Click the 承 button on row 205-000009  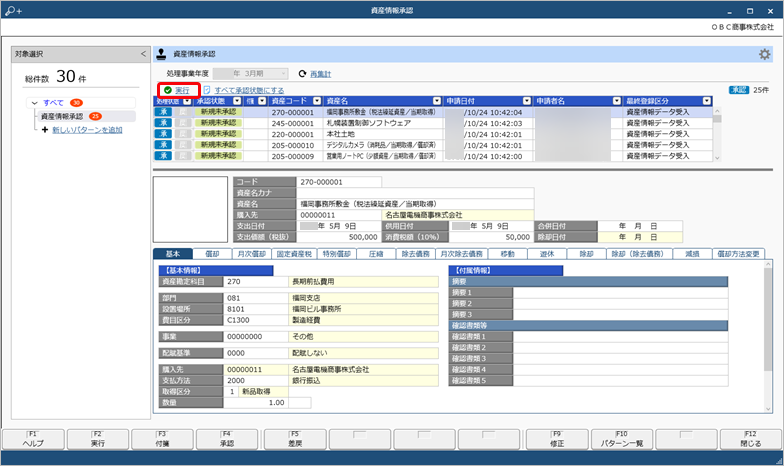pyautogui.click(x=163, y=156)
